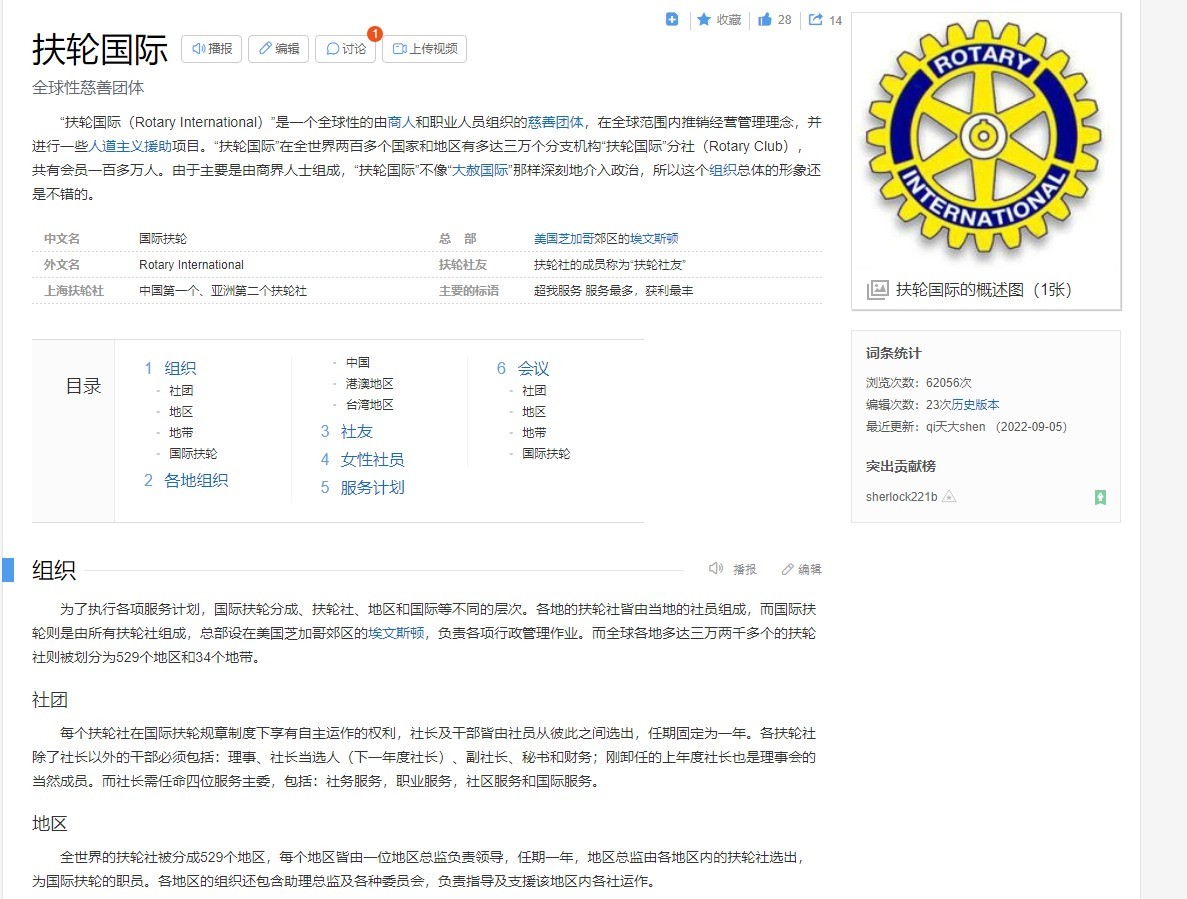Click the album icon beside 扶轮国际的概述图
The image size is (1187, 899).
tap(877, 290)
